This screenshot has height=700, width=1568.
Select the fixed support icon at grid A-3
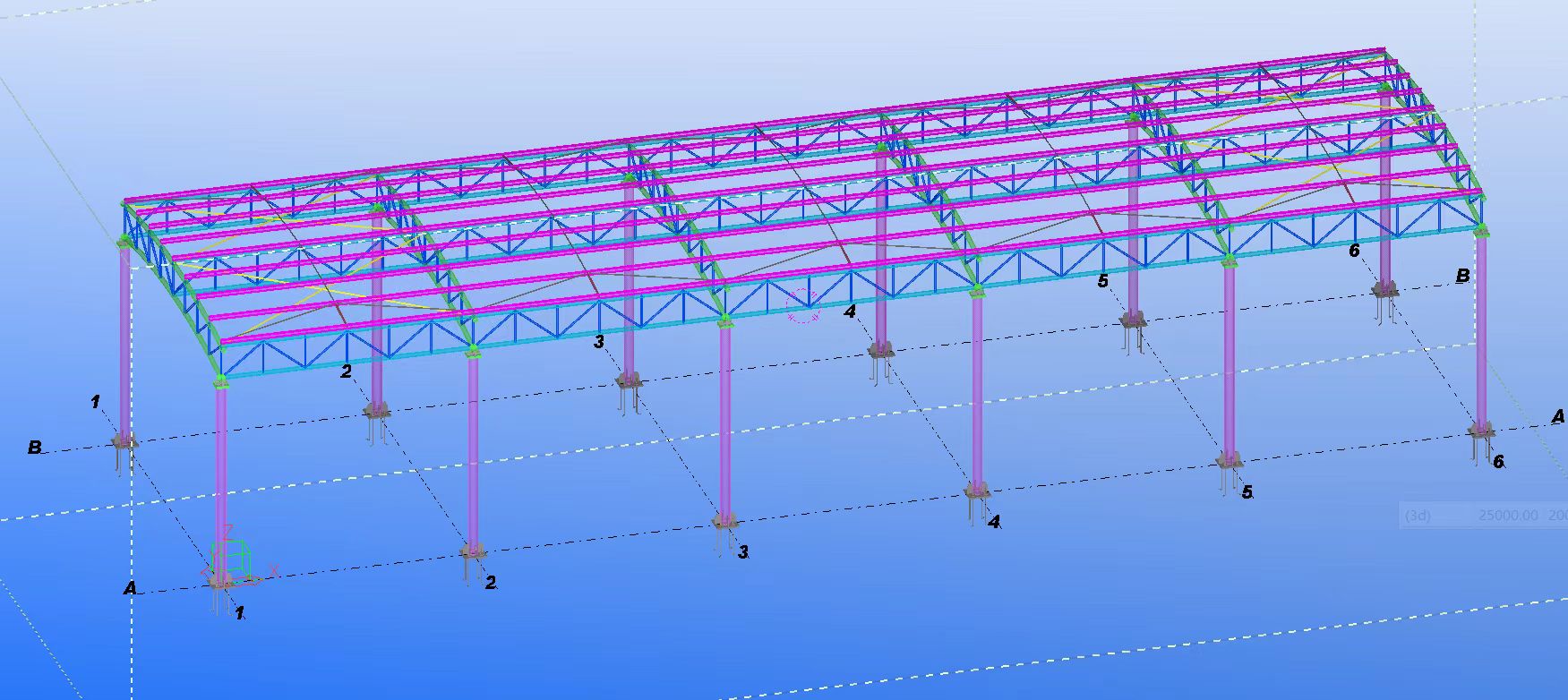pyautogui.click(x=725, y=523)
